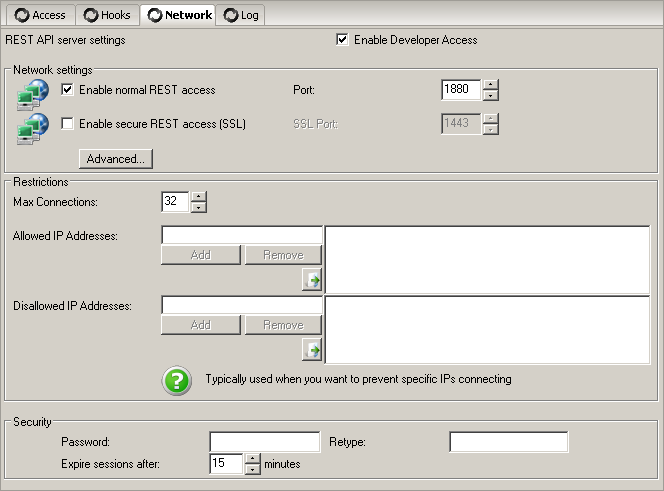Click the arrow icon beside Allowed IP list
Viewport: 664px width, 491px height.
(x=312, y=281)
